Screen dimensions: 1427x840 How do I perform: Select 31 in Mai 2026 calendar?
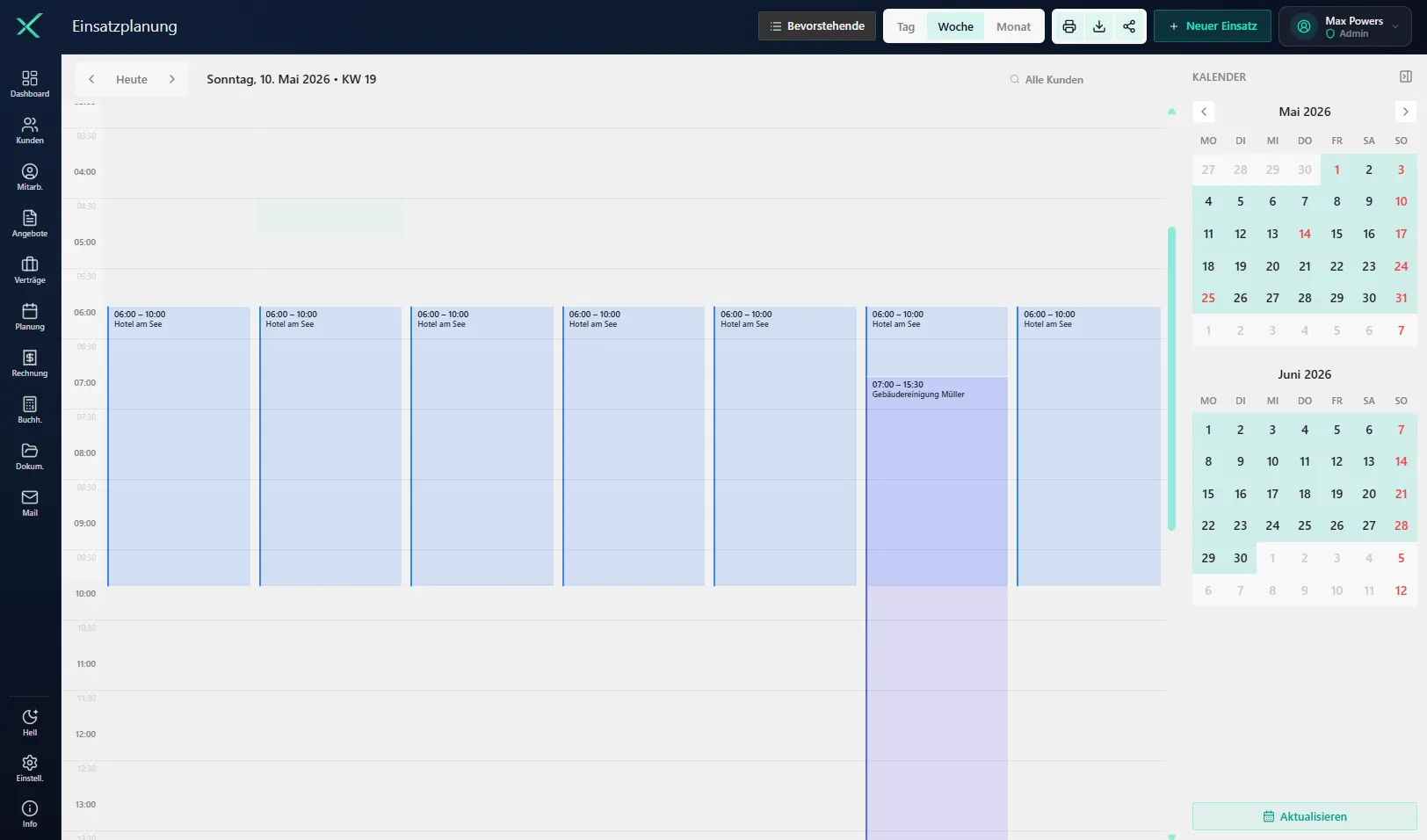(1402, 298)
